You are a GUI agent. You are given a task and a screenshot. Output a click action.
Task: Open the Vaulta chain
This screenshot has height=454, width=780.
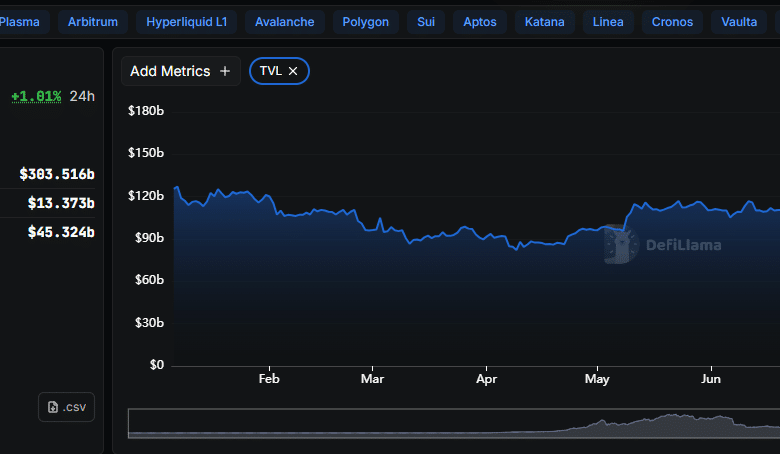pyautogui.click(x=739, y=21)
